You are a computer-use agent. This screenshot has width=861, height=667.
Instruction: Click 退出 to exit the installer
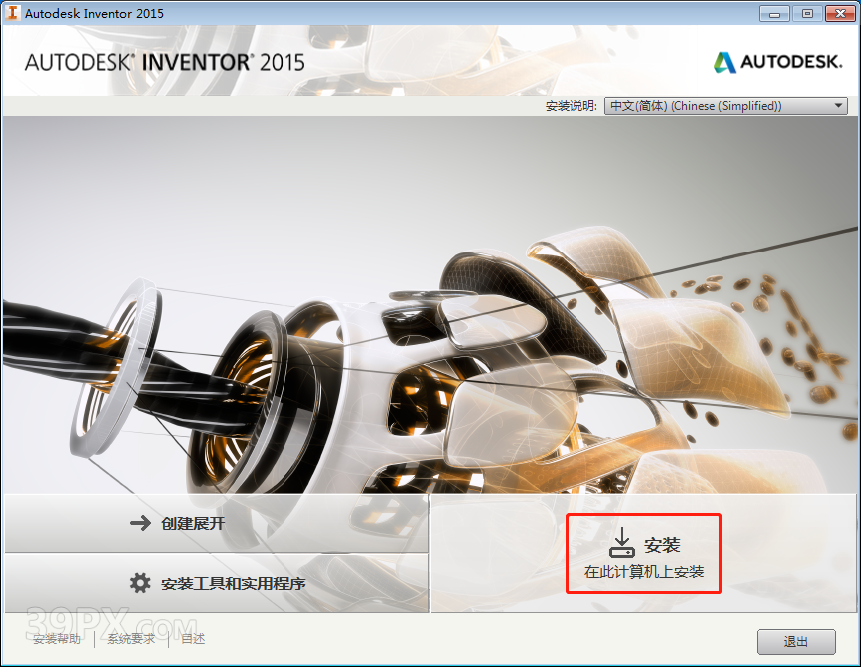point(796,641)
